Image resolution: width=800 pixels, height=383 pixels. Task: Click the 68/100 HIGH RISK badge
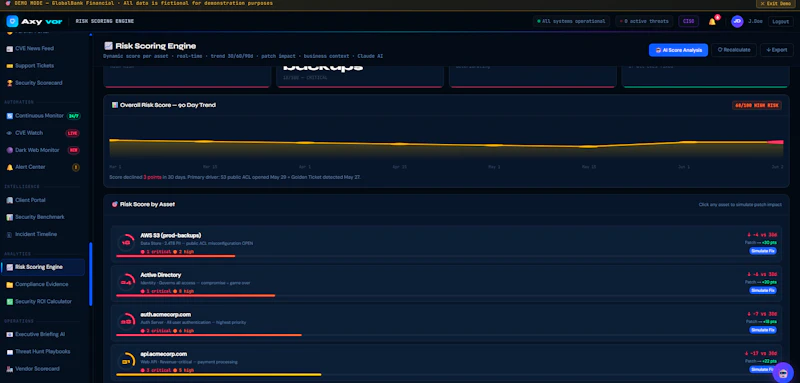(757, 106)
